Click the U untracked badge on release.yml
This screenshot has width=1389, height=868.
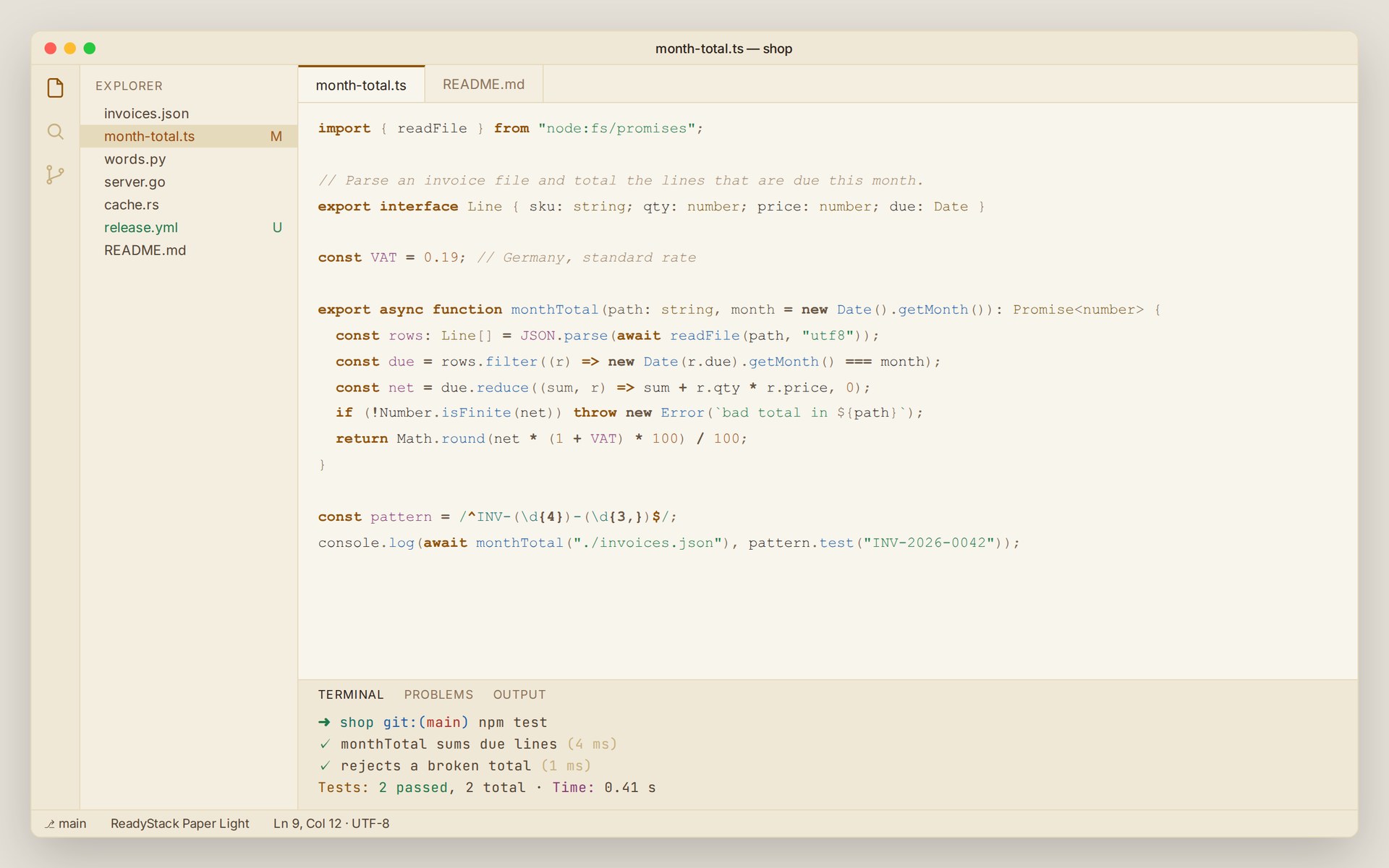point(277,227)
